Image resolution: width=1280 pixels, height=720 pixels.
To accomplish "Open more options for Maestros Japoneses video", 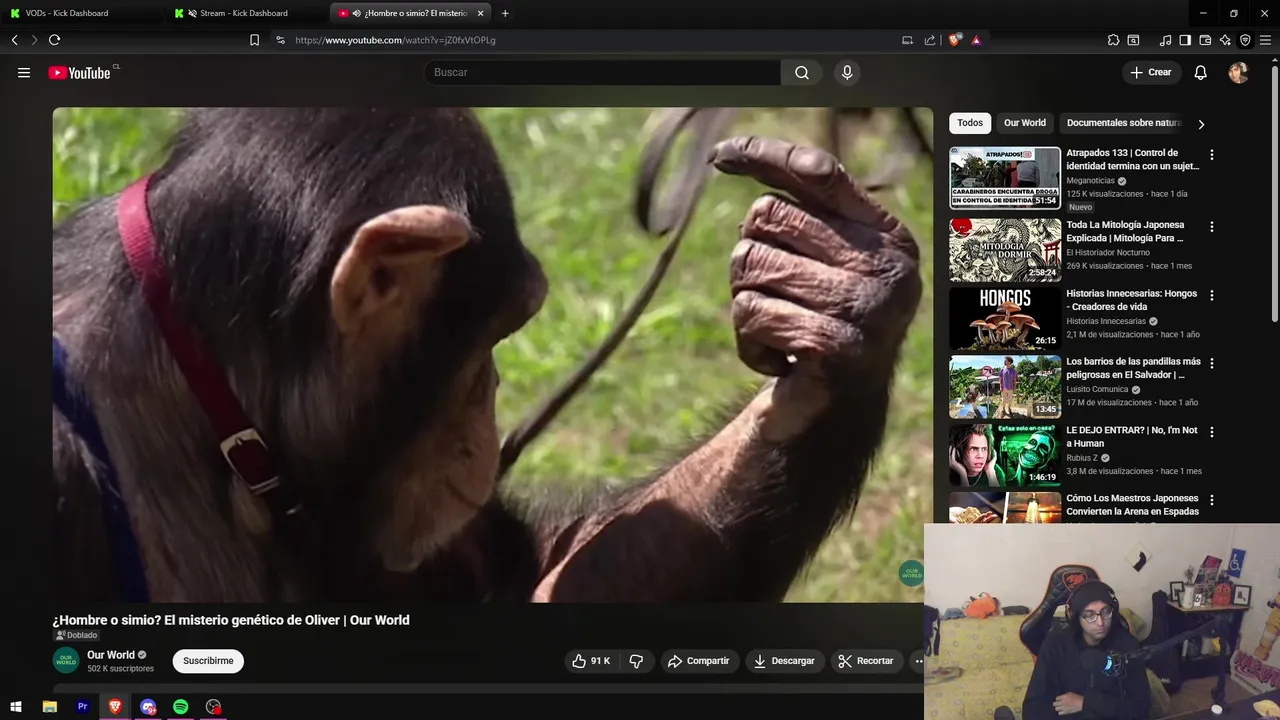I will [1211, 500].
